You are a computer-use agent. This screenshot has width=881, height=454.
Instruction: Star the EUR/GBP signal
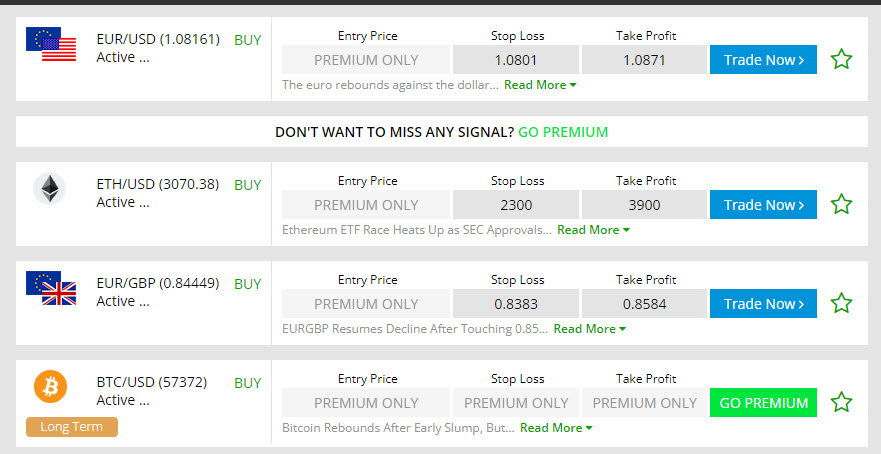point(841,303)
